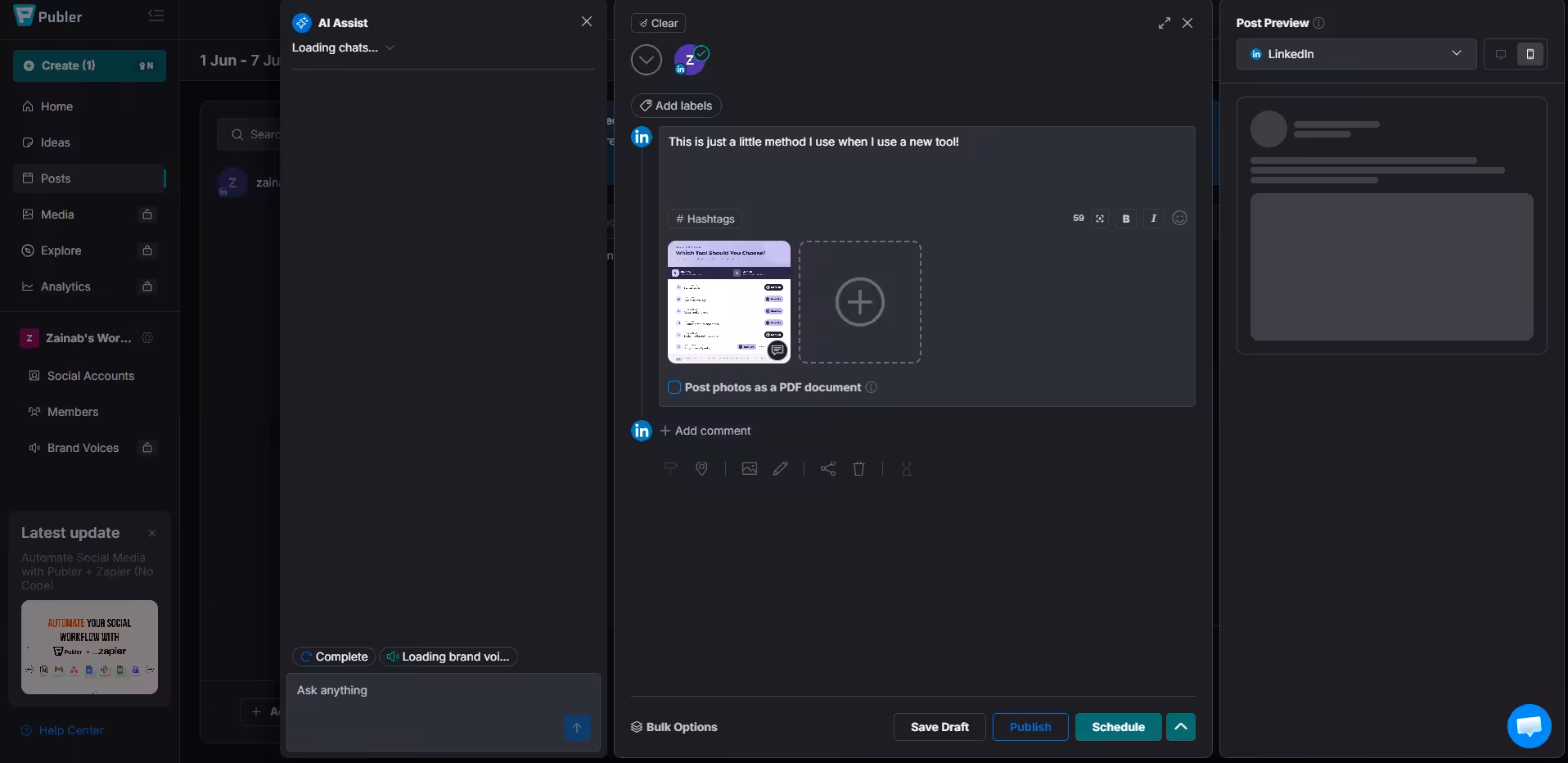Click the Create (1) button
The width and height of the screenshot is (1568, 763).
tap(89, 65)
